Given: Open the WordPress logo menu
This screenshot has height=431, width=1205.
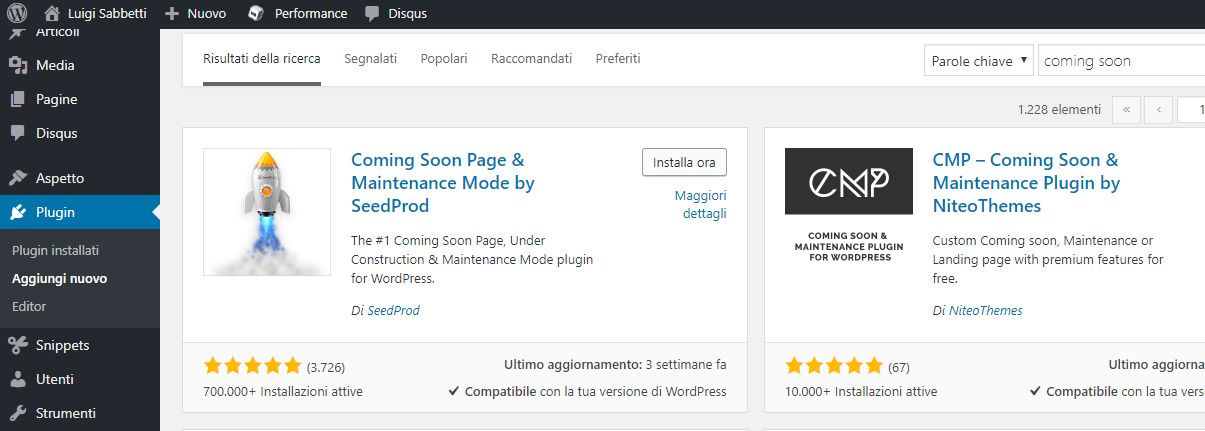Looking at the screenshot, I should (16, 14).
